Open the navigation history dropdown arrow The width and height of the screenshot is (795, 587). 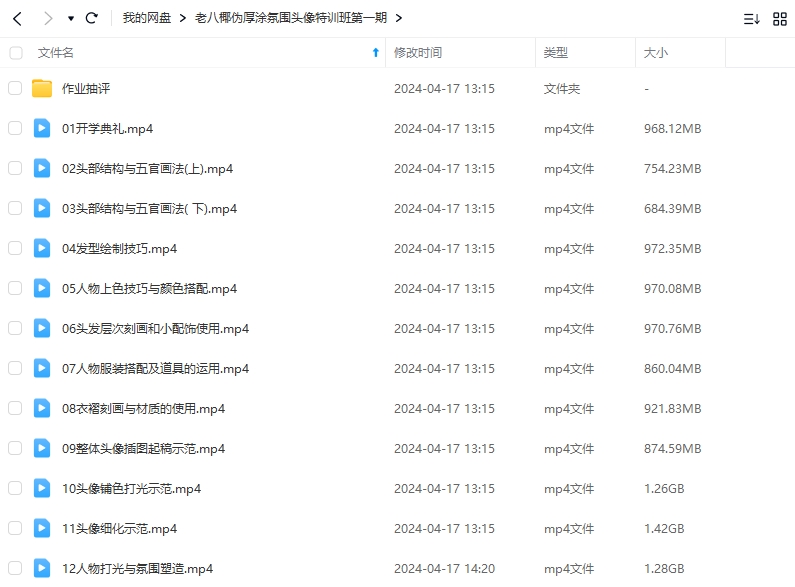coord(70,19)
